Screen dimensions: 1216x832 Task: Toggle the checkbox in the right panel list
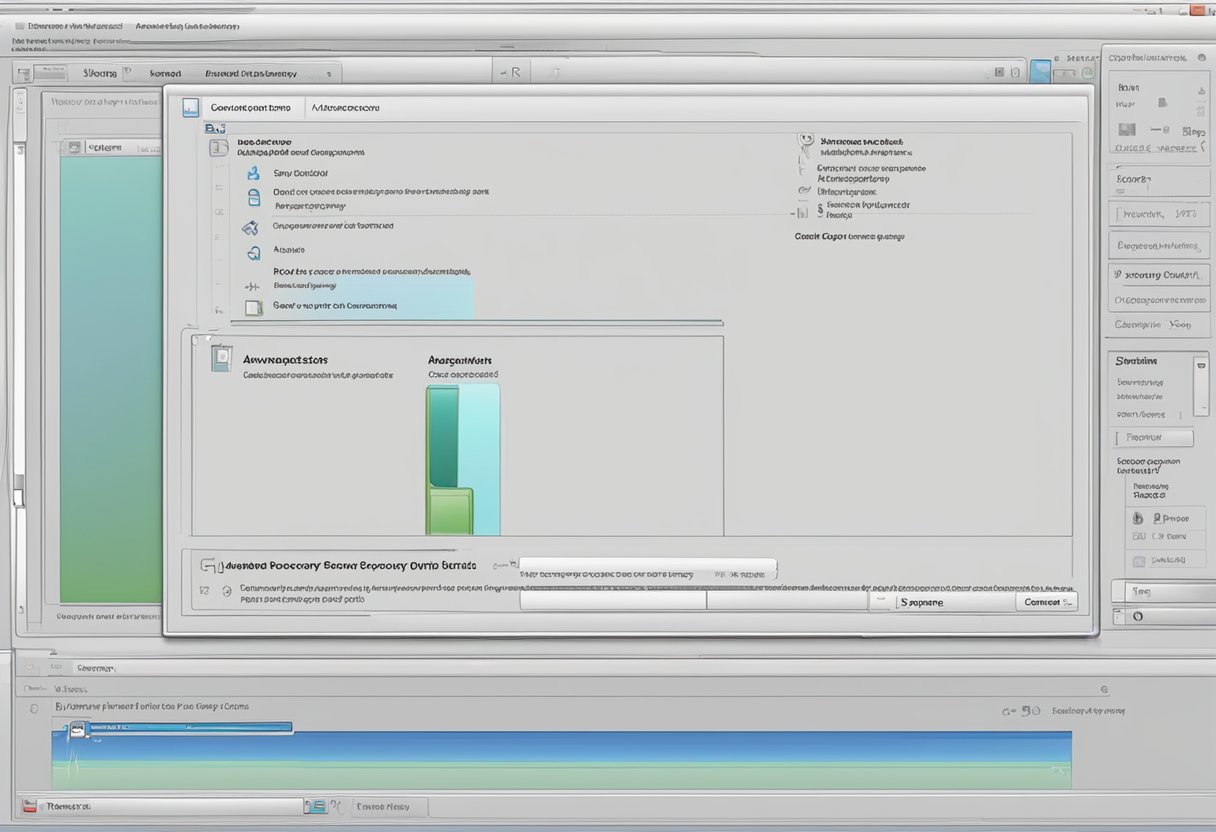(x=1138, y=536)
